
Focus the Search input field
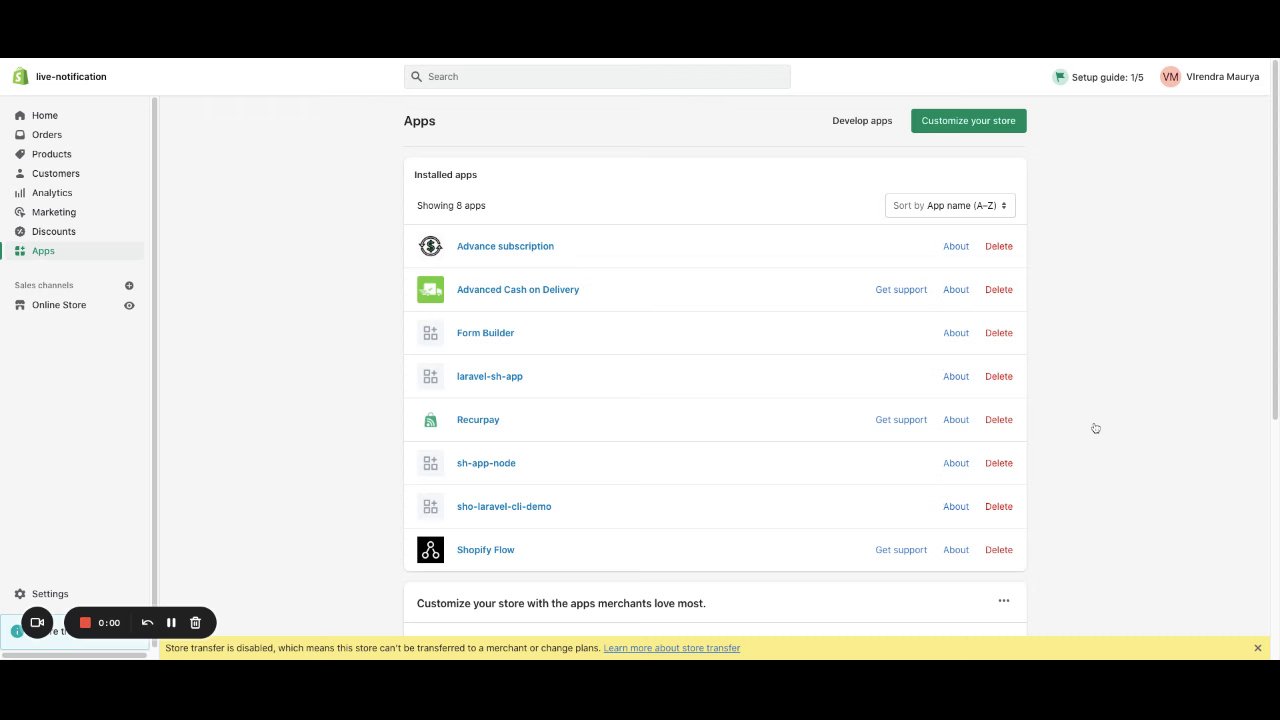600,77
